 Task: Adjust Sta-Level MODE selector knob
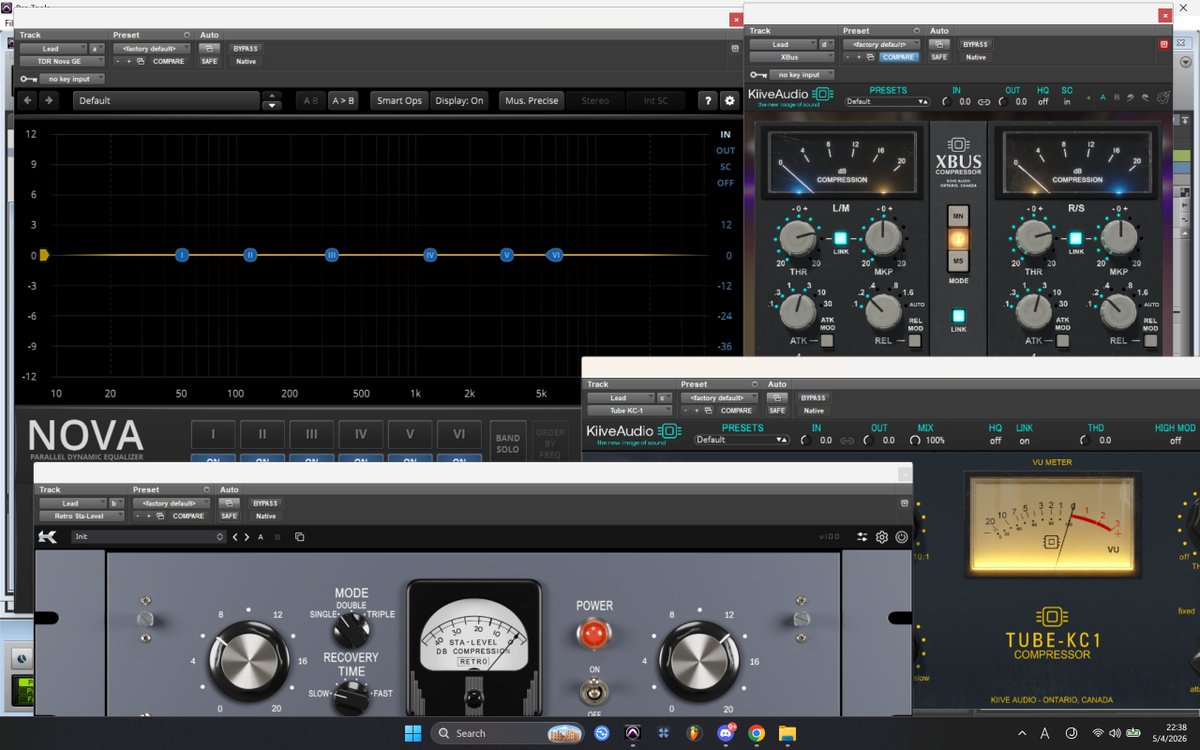click(x=351, y=628)
